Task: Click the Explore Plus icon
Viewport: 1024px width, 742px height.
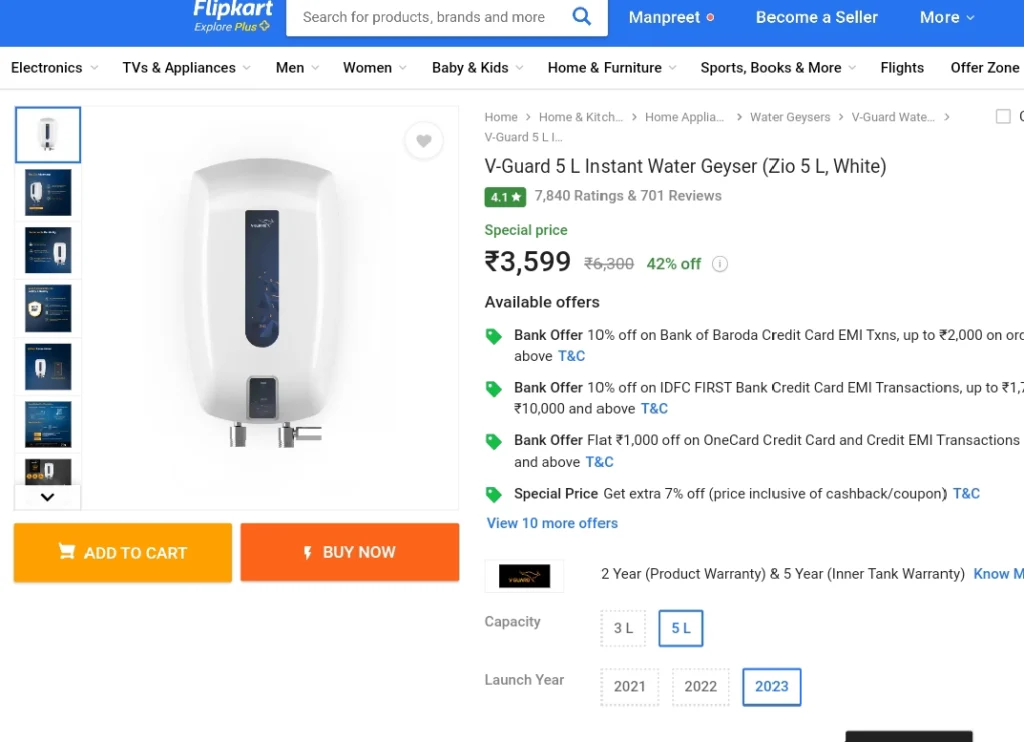Action: click(x=264, y=26)
